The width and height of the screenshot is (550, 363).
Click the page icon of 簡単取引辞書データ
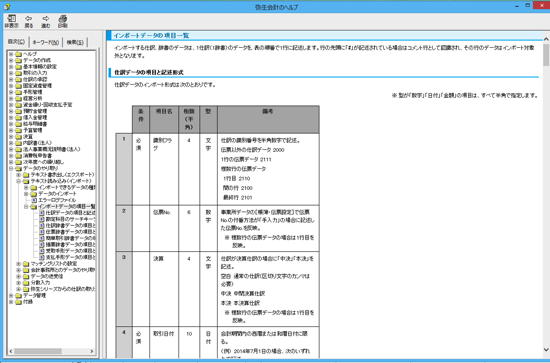pyautogui.click(x=41, y=238)
